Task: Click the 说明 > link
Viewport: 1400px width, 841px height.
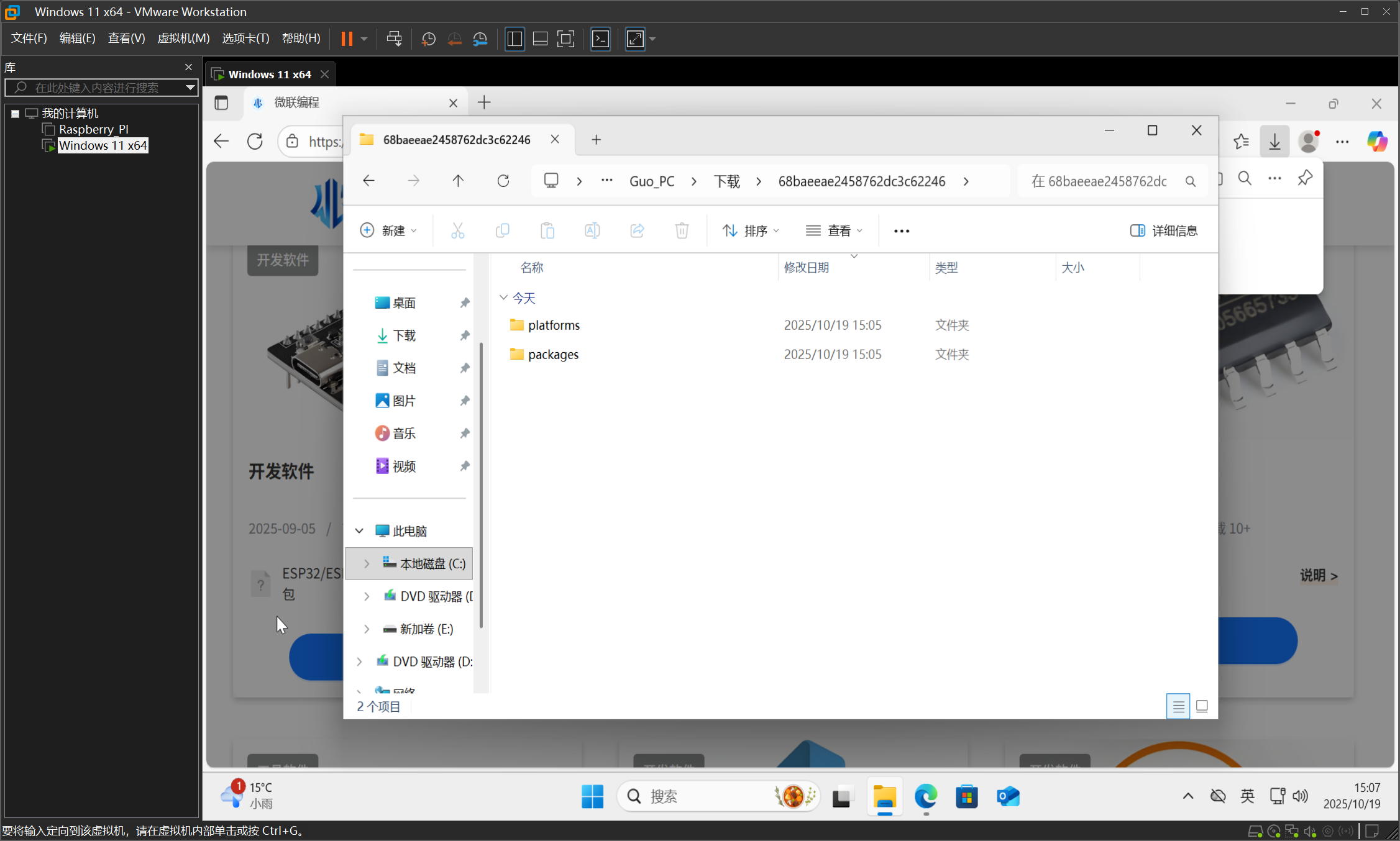Action: (1319, 576)
